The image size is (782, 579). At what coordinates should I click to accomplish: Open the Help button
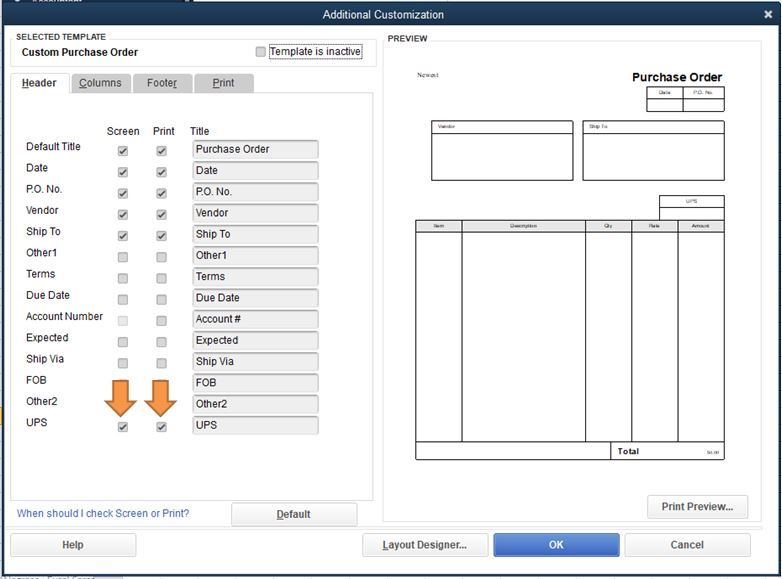pyautogui.click(x=73, y=545)
